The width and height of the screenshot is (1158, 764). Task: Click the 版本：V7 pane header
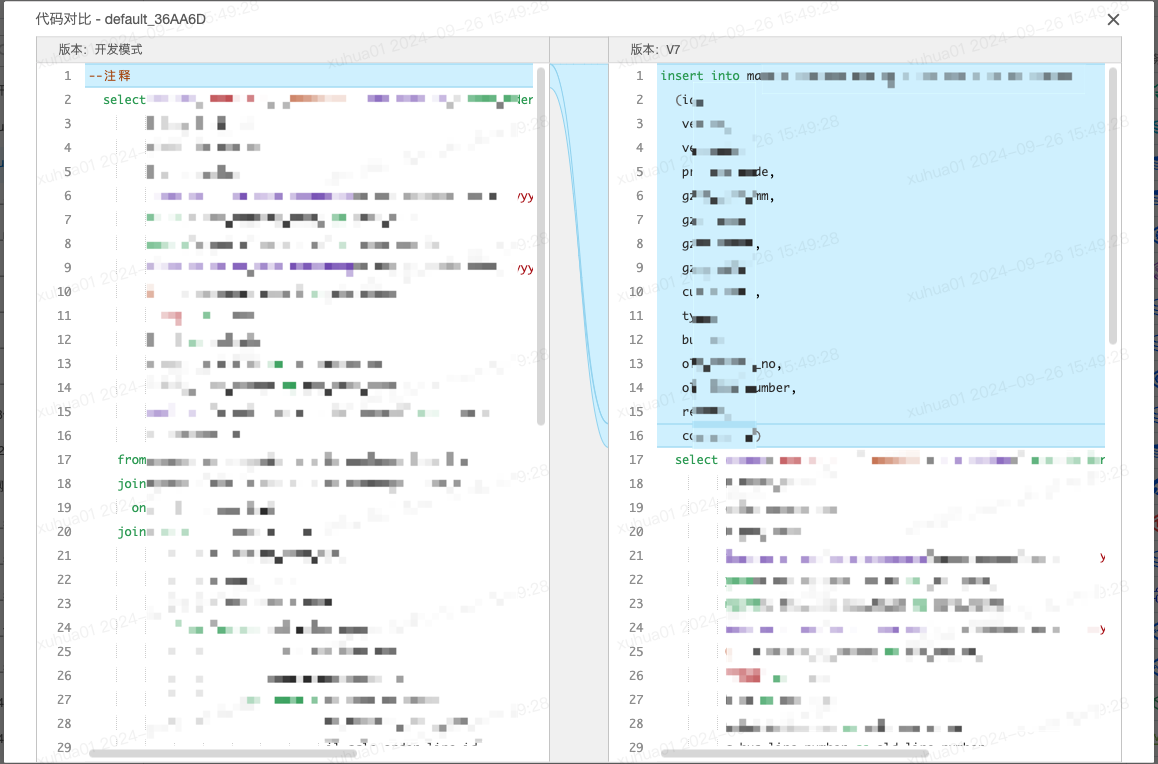tap(655, 49)
